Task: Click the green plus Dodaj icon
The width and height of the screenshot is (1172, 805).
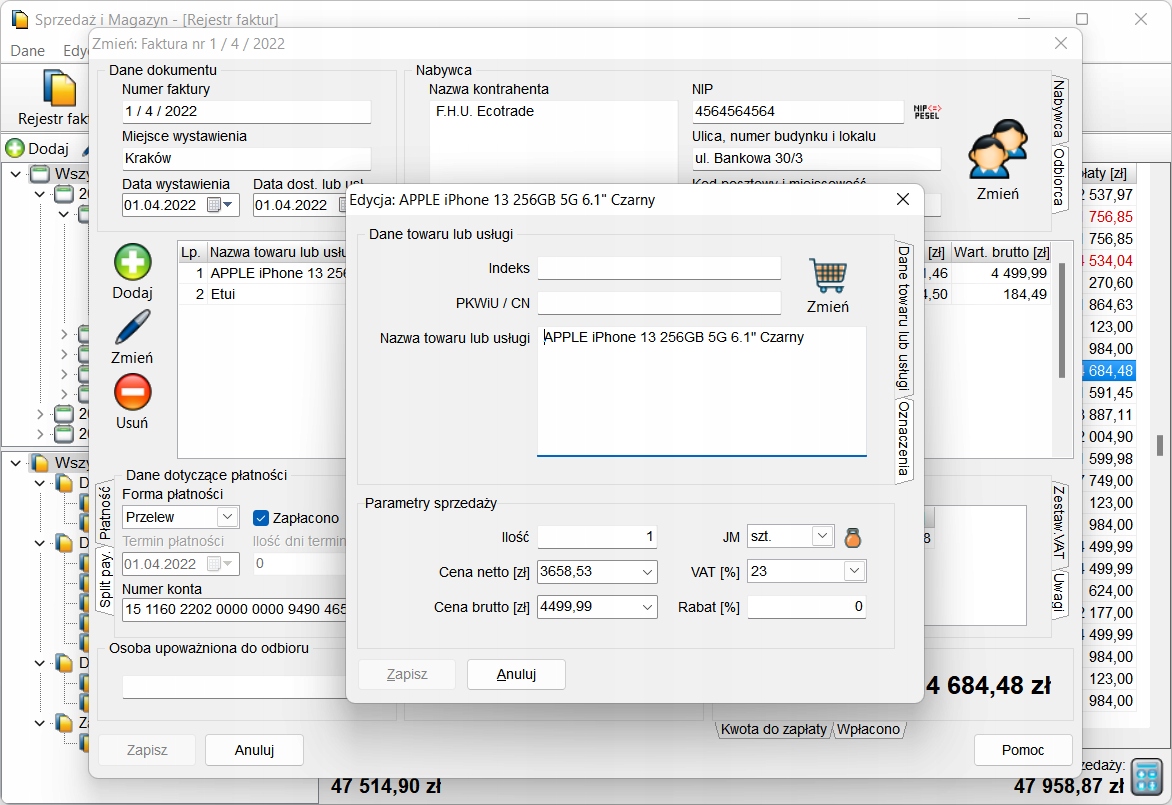Action: tap(132, 262)
